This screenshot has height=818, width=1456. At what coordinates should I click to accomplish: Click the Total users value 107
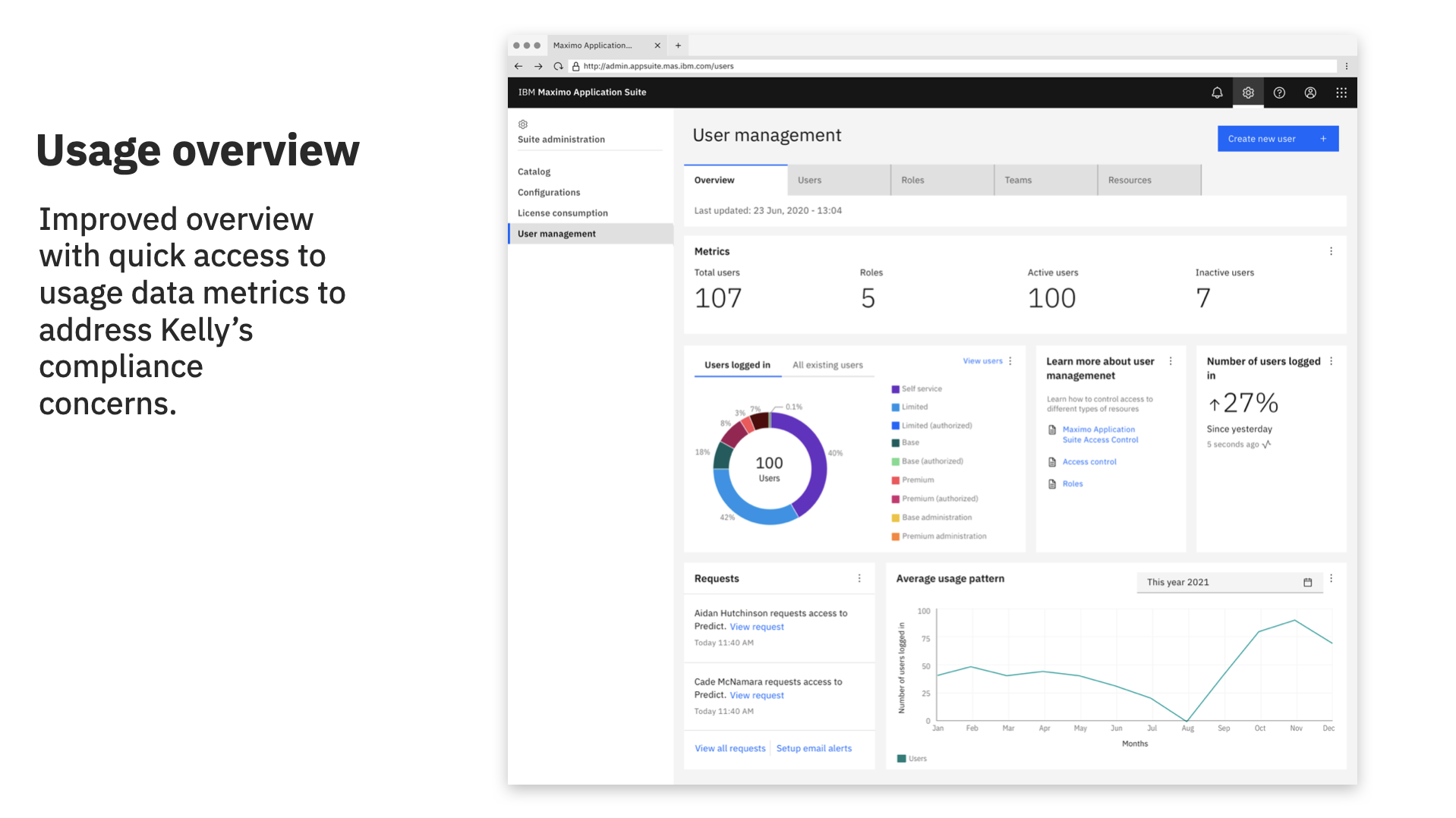point(718,298)
